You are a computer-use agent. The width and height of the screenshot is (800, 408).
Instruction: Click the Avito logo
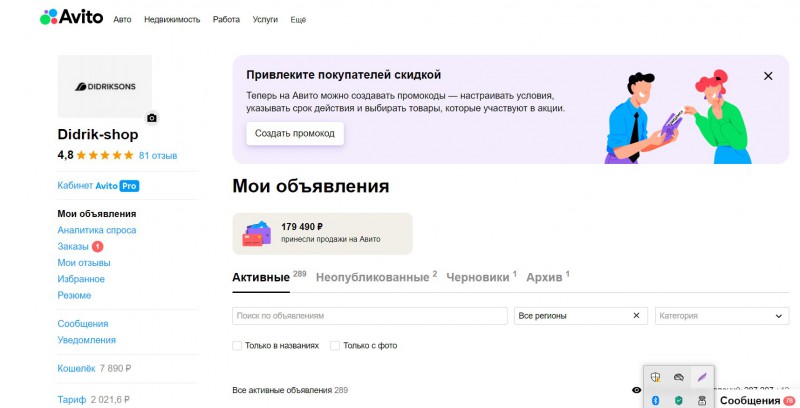pos(71,17)
